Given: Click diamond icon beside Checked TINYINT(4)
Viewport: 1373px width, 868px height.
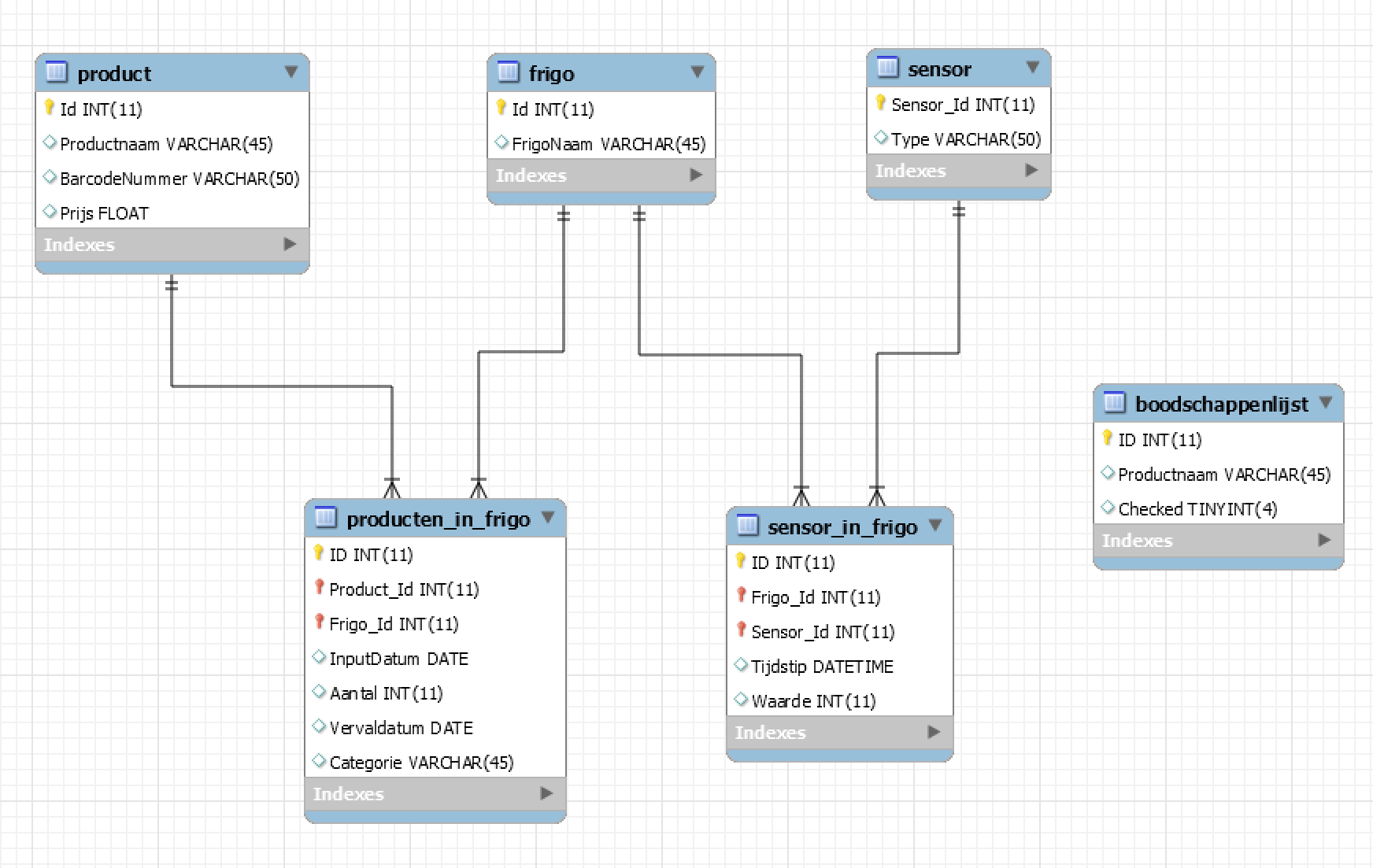Looking at the screenshot, I should click(x=1108, y=508).
